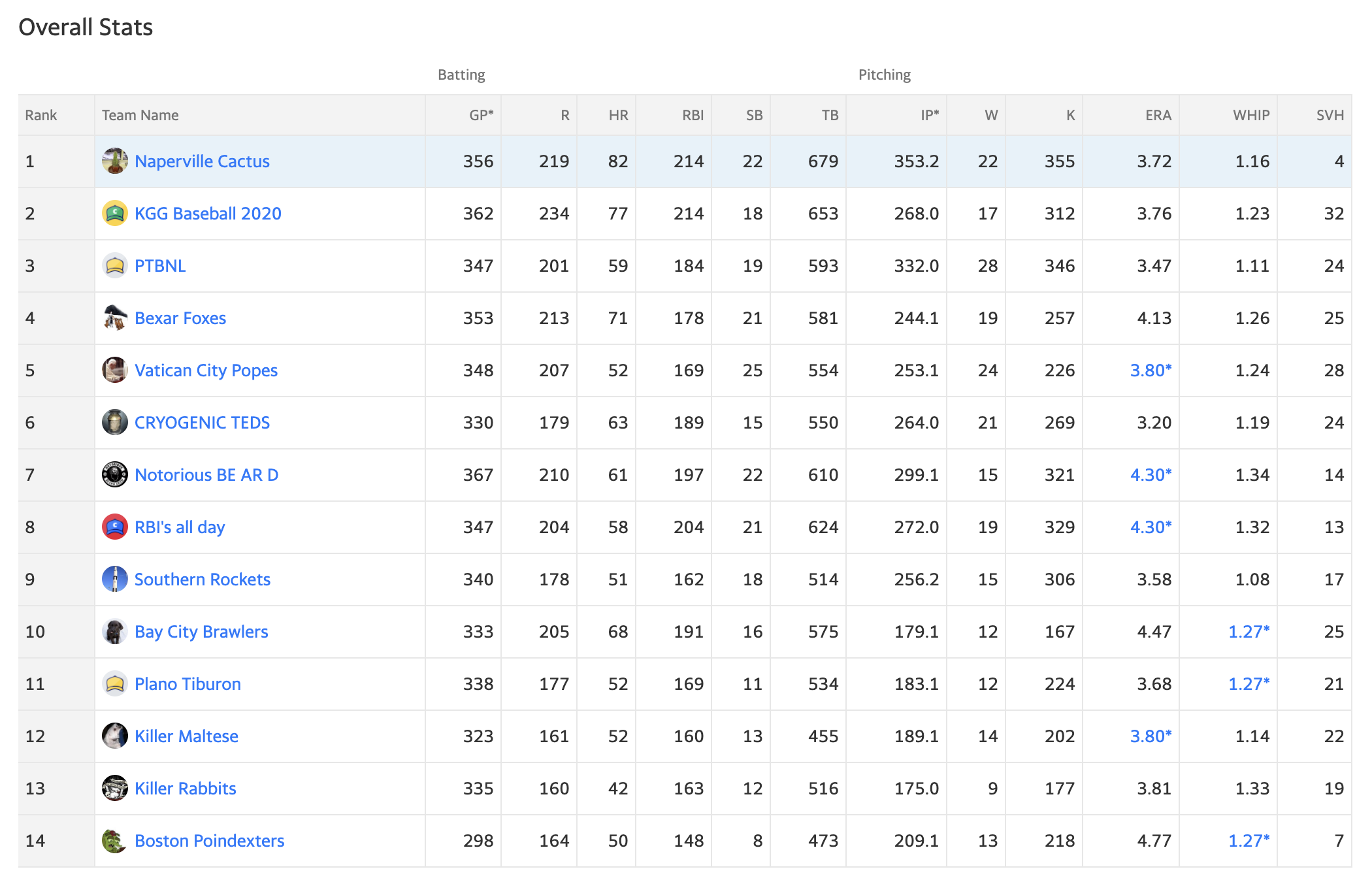
Task: Click Notorious BE AR D 4.30* ERA value
Action: point(1151,475)
